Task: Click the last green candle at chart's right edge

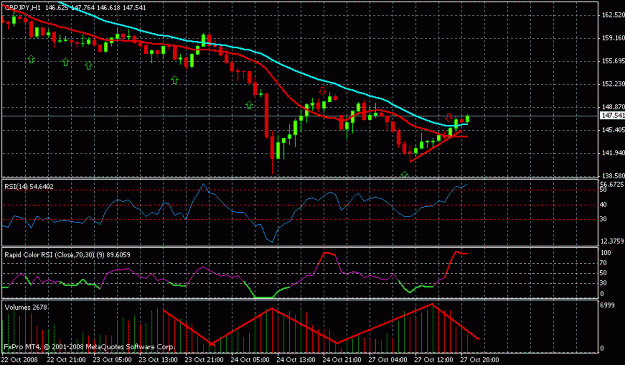Action: pyautogui.click(x=467, y=119)
